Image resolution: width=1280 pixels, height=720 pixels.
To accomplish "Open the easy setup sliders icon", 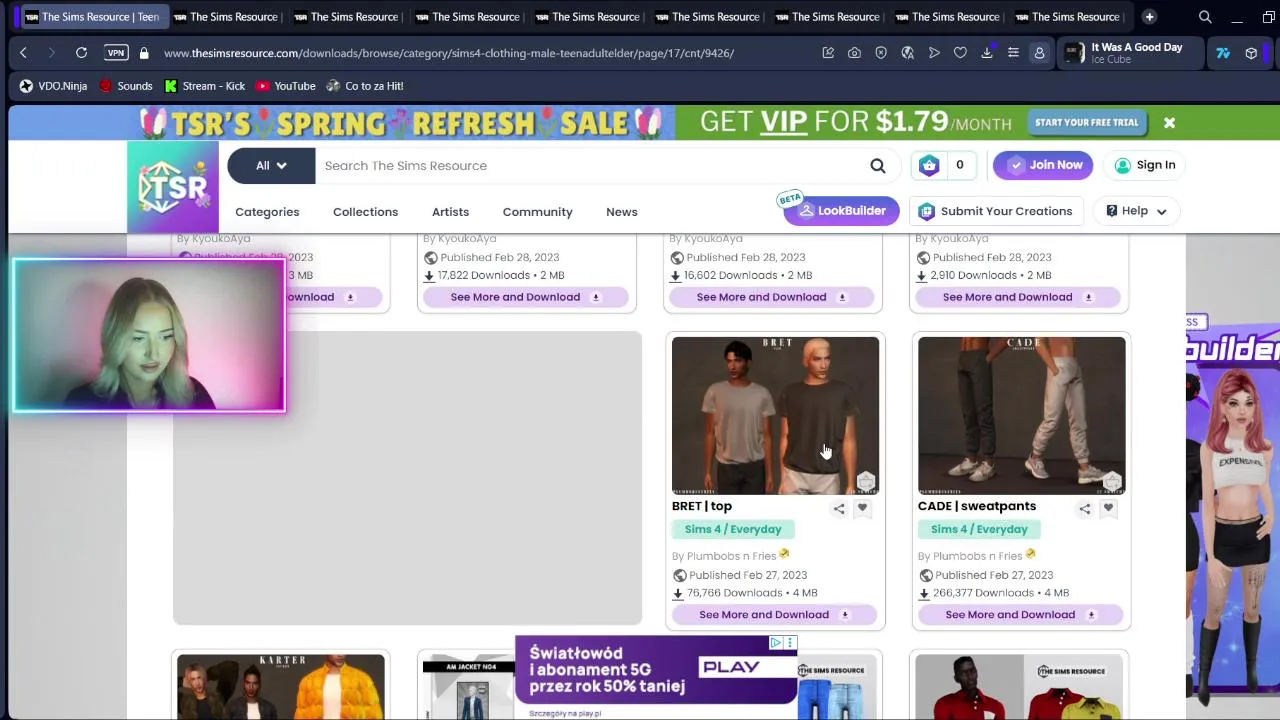I will (x=1013, y=53).
